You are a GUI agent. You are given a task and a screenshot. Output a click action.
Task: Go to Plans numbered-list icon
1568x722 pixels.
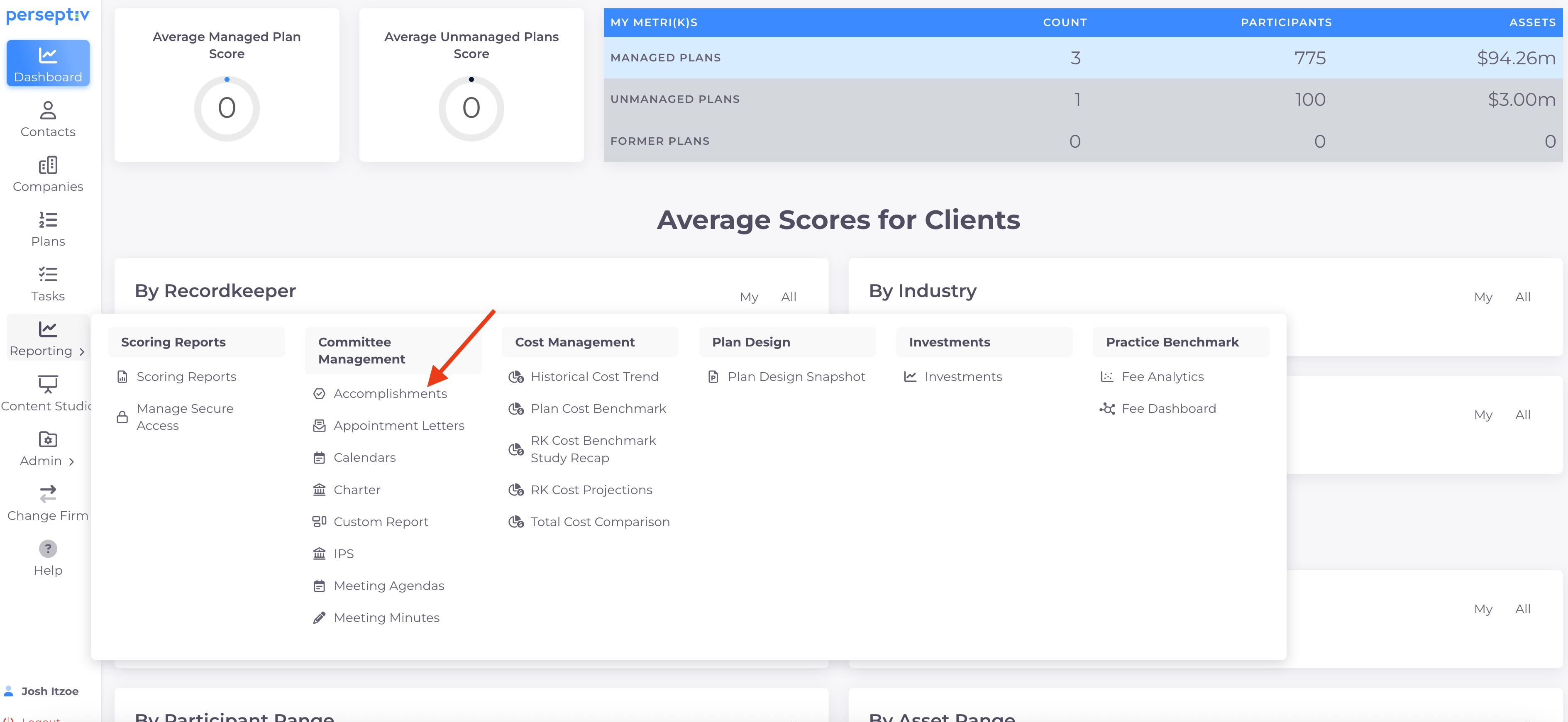pos(47,220)
